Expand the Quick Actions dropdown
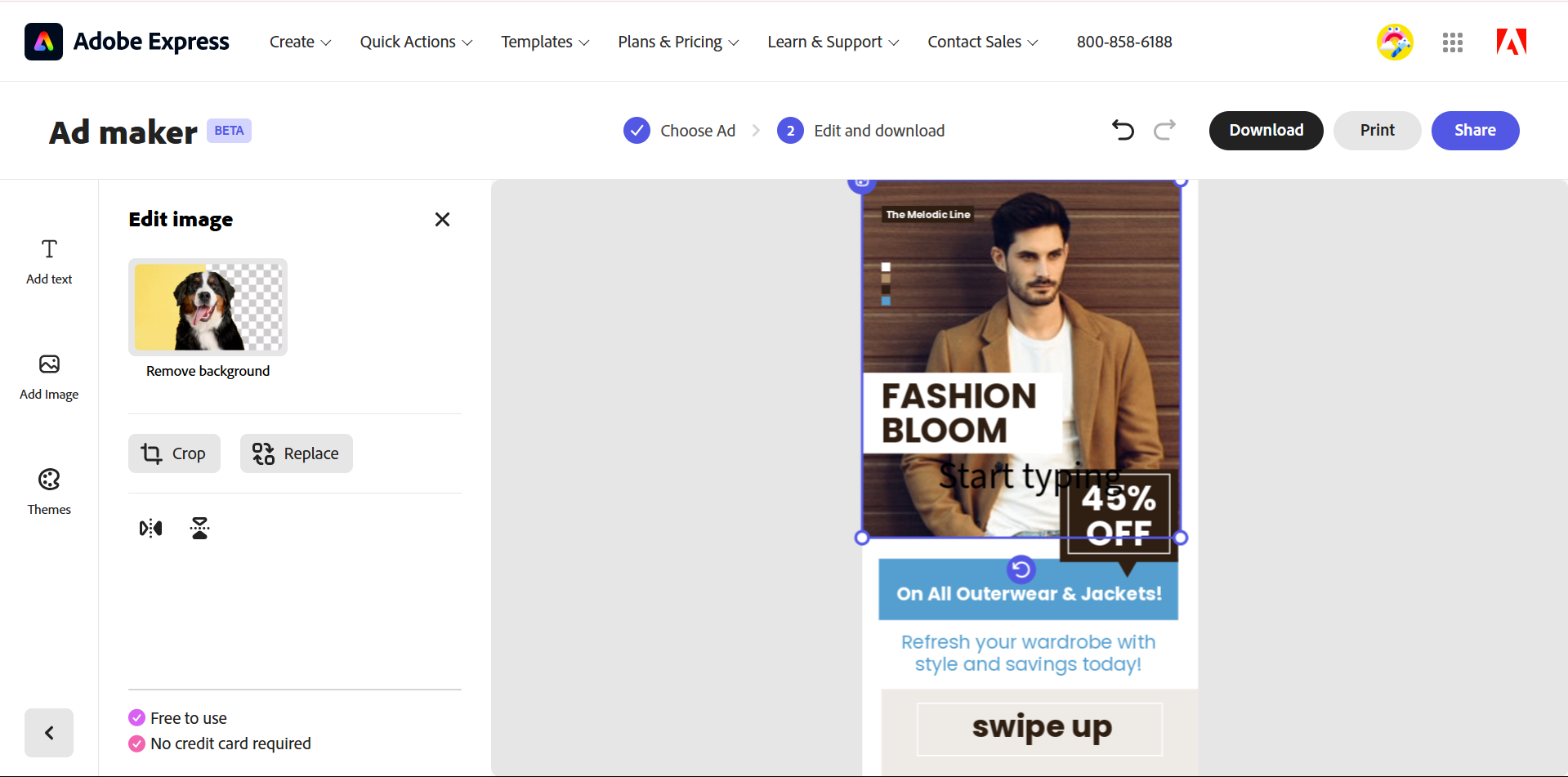Screen dimensions: 1568x777 pos(415,42)
